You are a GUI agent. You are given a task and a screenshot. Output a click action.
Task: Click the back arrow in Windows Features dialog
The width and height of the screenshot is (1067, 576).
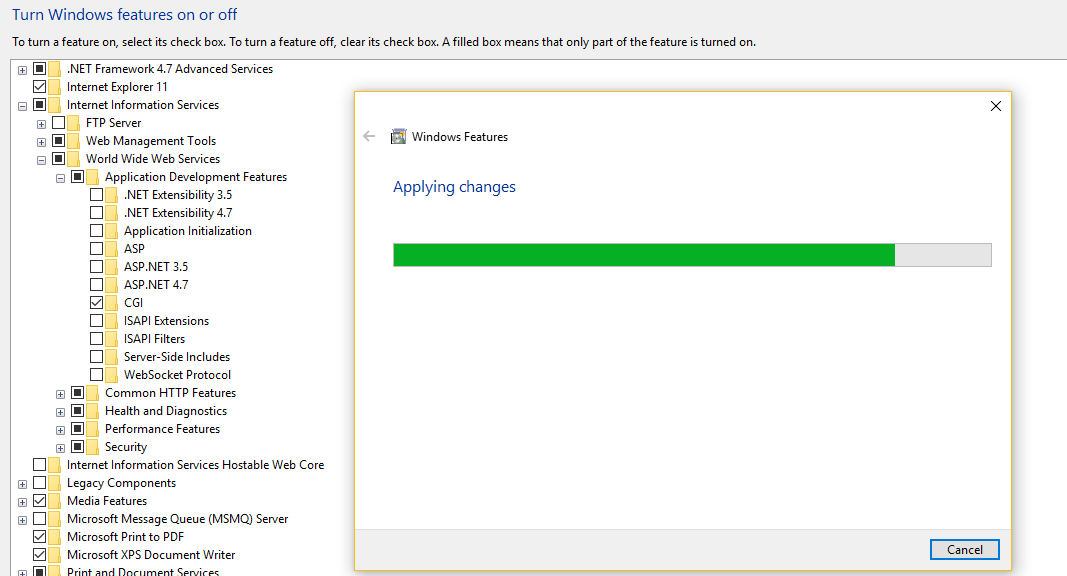click(370, 137)
